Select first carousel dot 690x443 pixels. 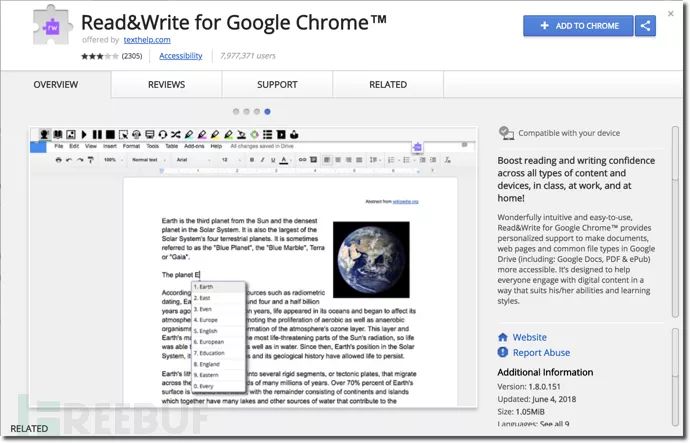[x=236, y=111]
